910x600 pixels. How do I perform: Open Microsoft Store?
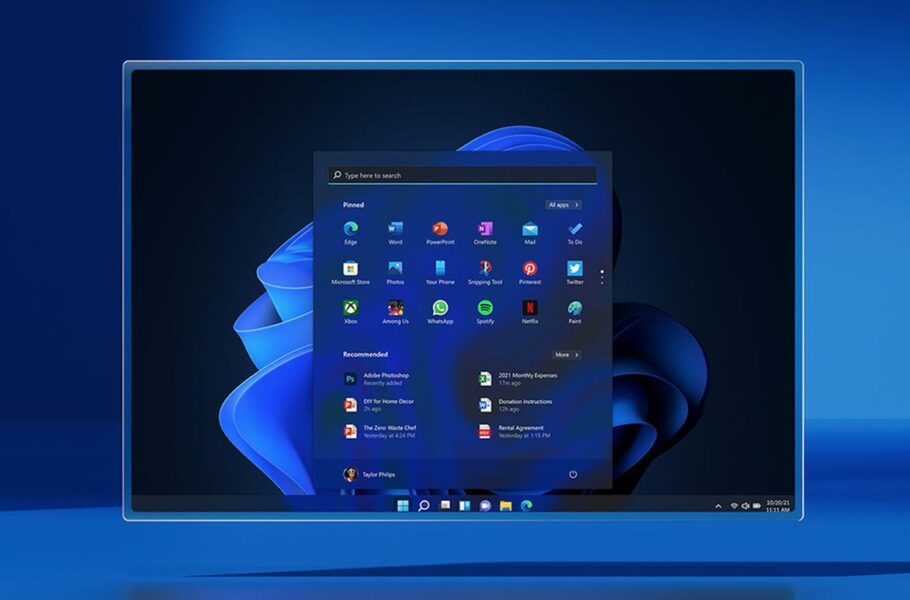point(351,273)
